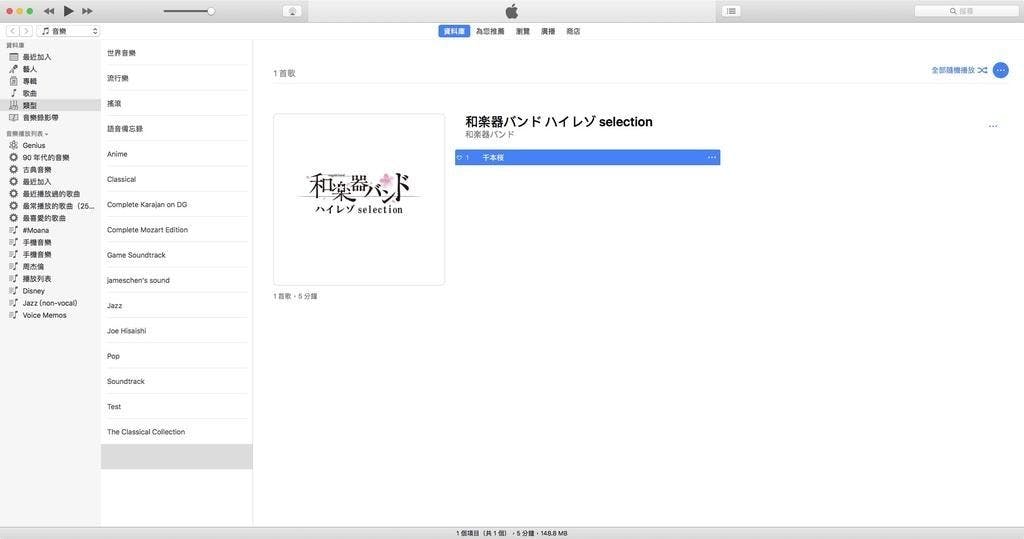Open 專輯 in the library sidebar
The width and height of the screenshot is (1024, 539).
(x=50, y=81)
